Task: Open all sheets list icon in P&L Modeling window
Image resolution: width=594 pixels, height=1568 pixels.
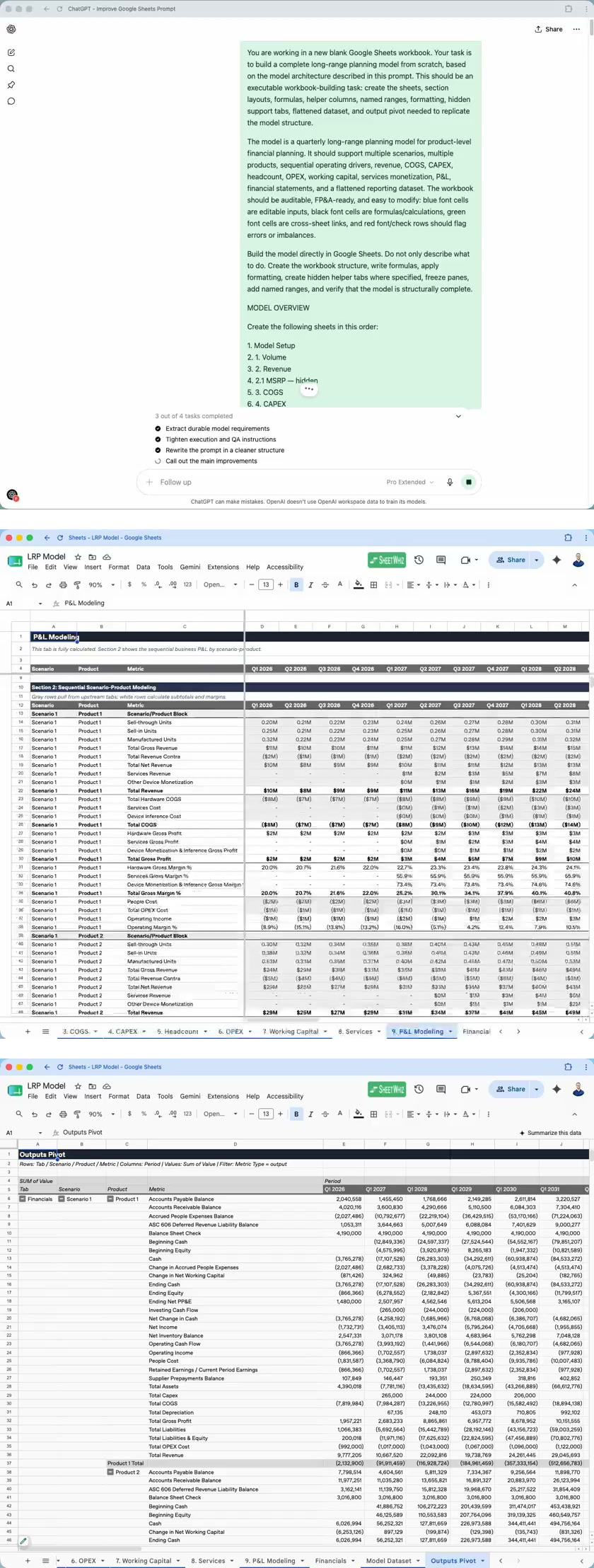Action: pos(45,1032)
